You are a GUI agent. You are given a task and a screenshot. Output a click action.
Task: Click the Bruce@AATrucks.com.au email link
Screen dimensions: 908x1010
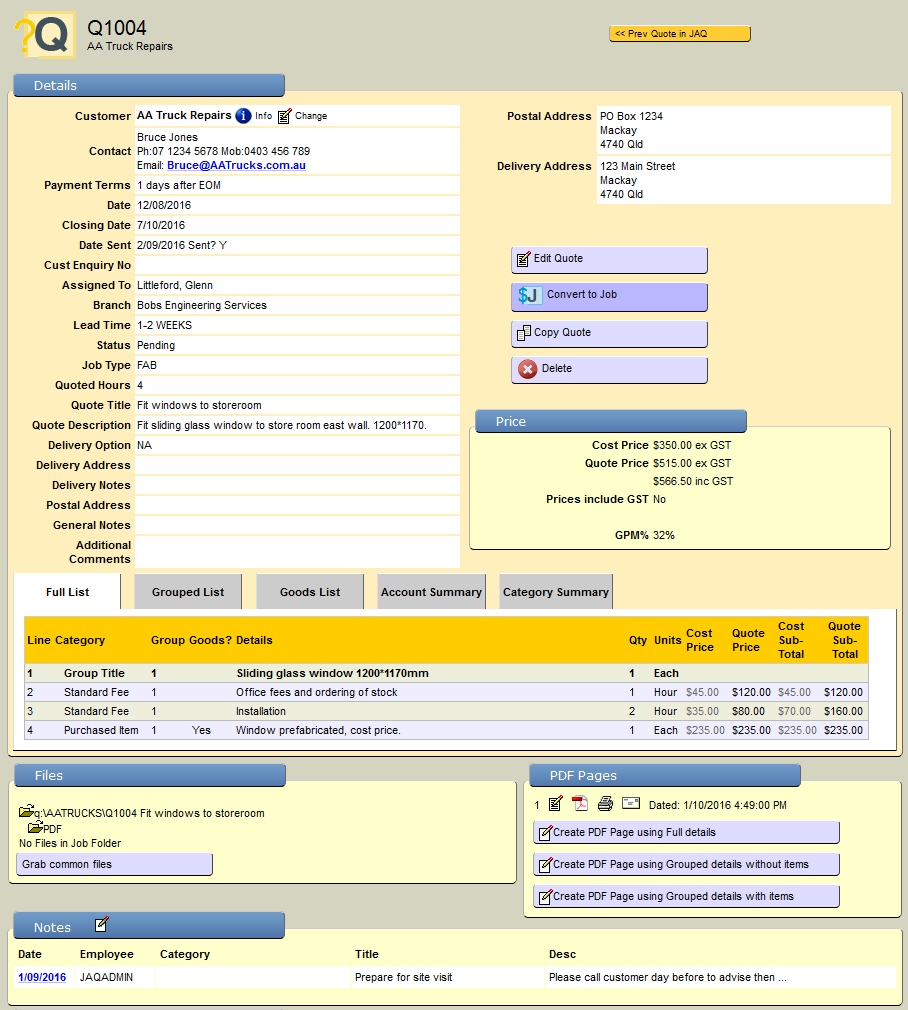click(x=236, y=165)
